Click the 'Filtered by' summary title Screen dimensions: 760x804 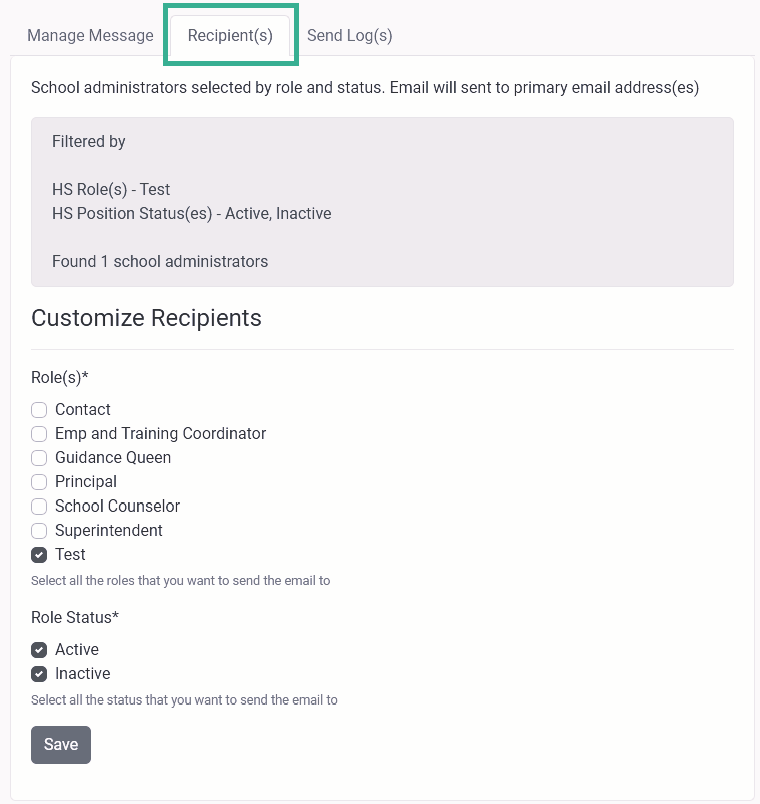89,142
